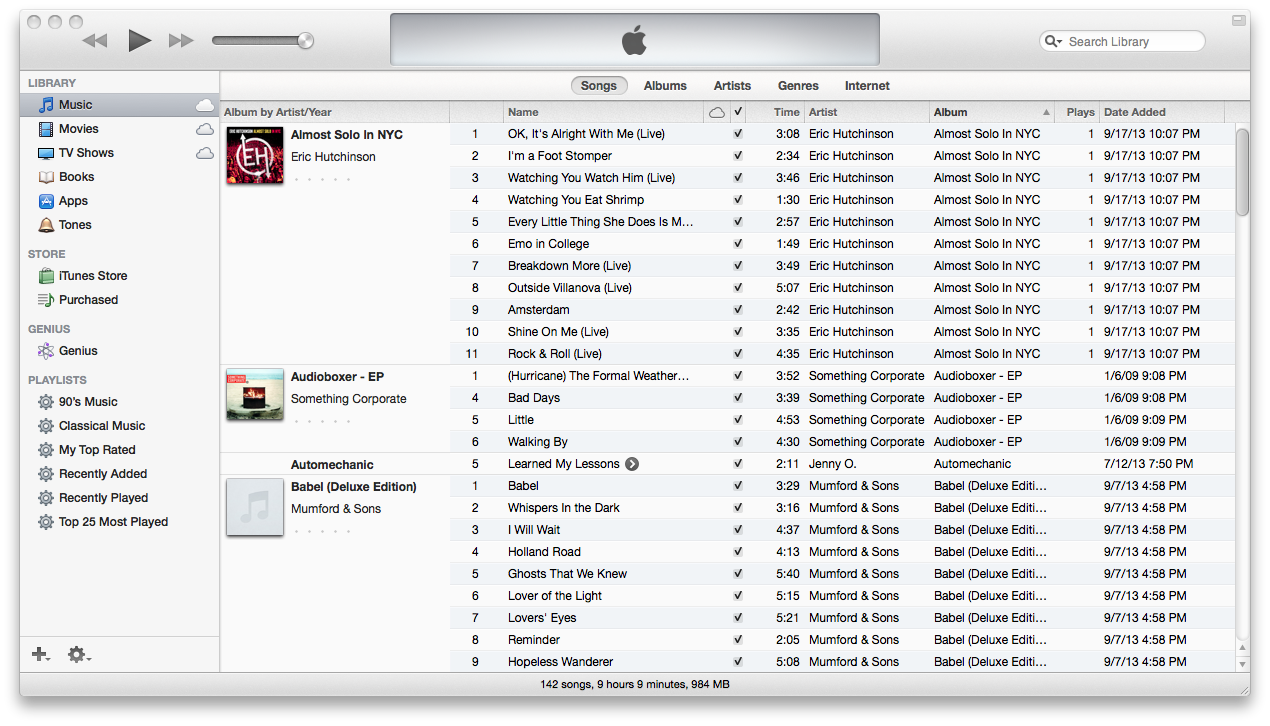The height and width of the screenshot is (726, 1270).
Task: Click the cloud icon beside TV Shows
Action: (205, 153)
